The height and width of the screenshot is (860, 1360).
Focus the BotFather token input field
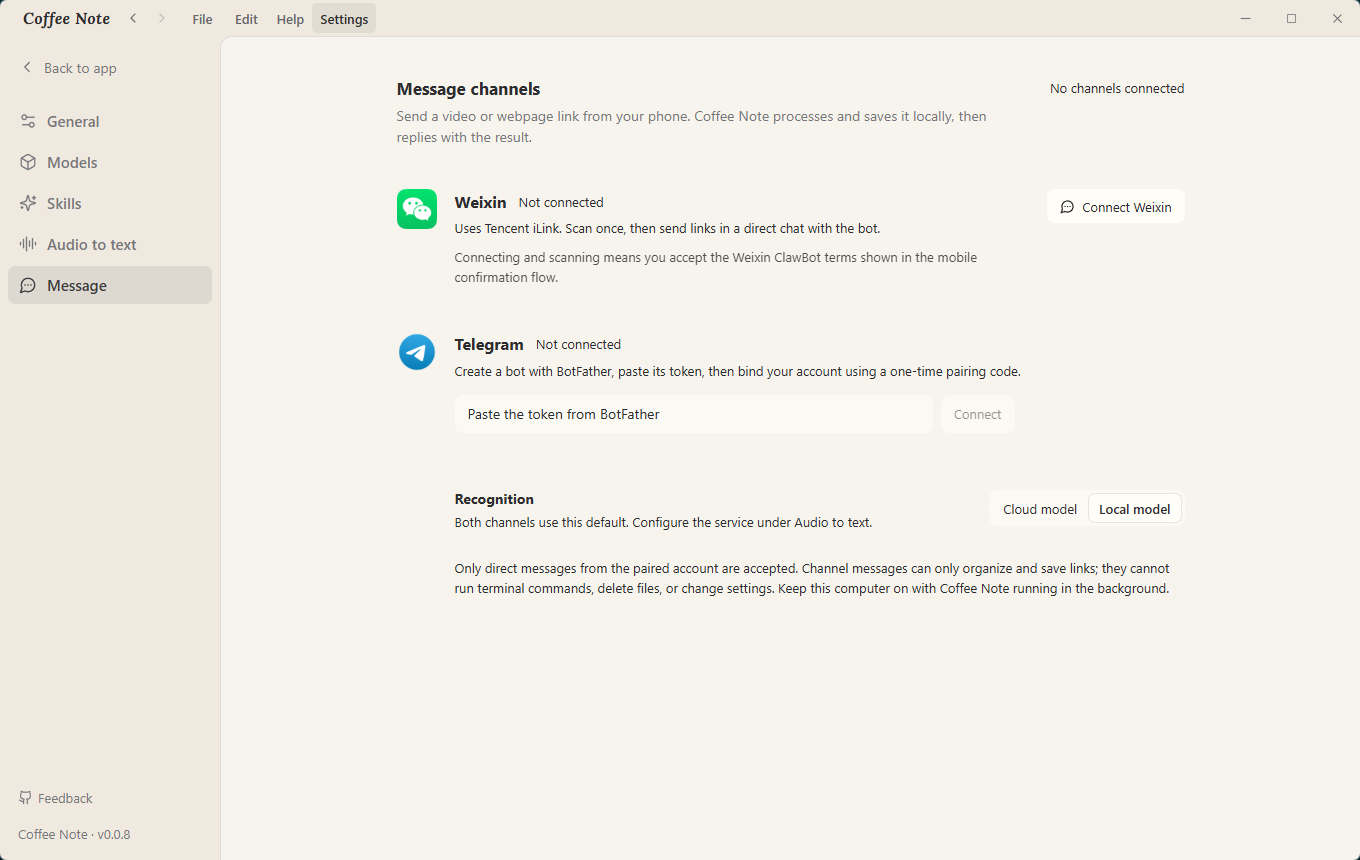(694, 414)
